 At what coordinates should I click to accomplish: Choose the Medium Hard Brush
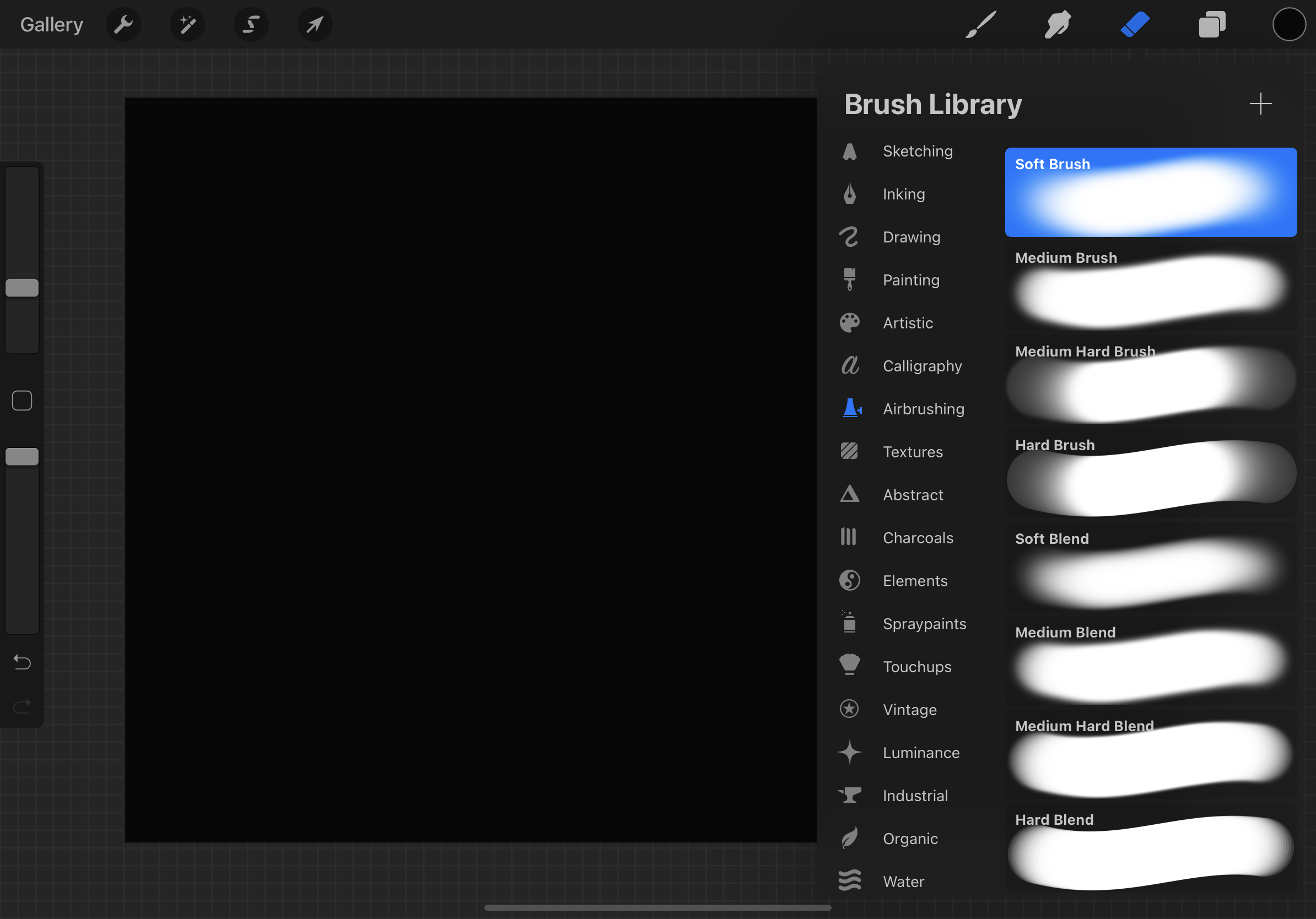click(x=1151, y=379)
